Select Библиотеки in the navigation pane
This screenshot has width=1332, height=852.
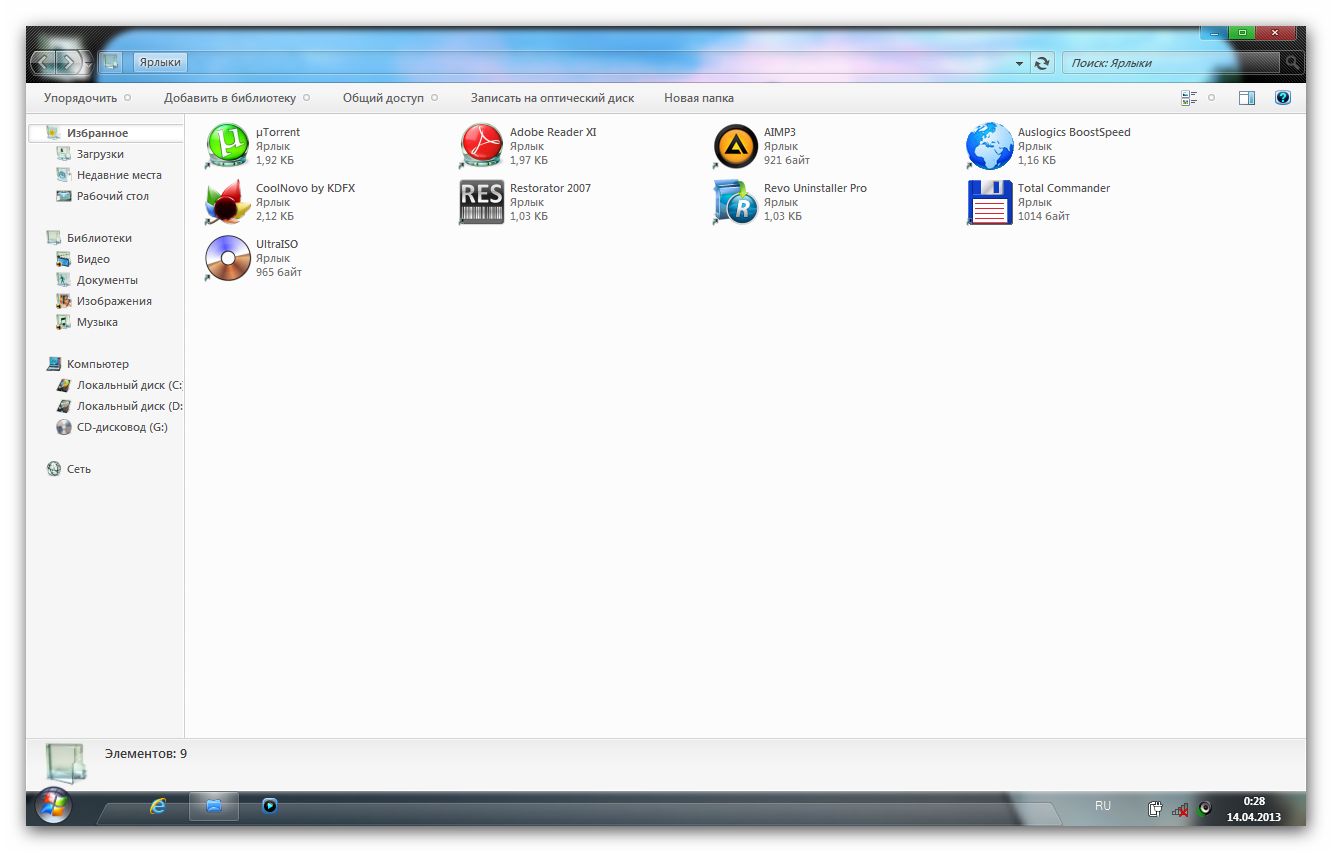(99, 238)
